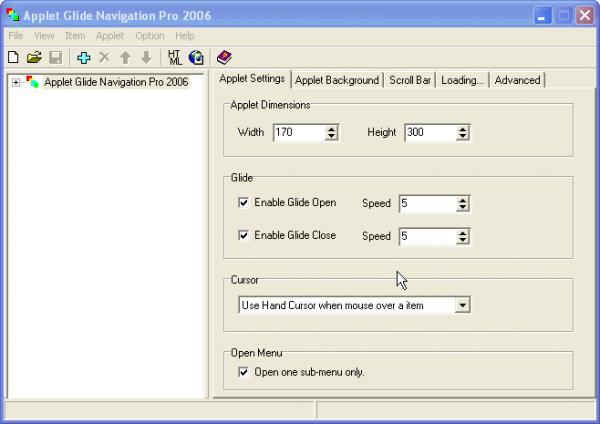Add an item with the blue plus icon
Screen dimensions: 600x424
pos(83,58)
